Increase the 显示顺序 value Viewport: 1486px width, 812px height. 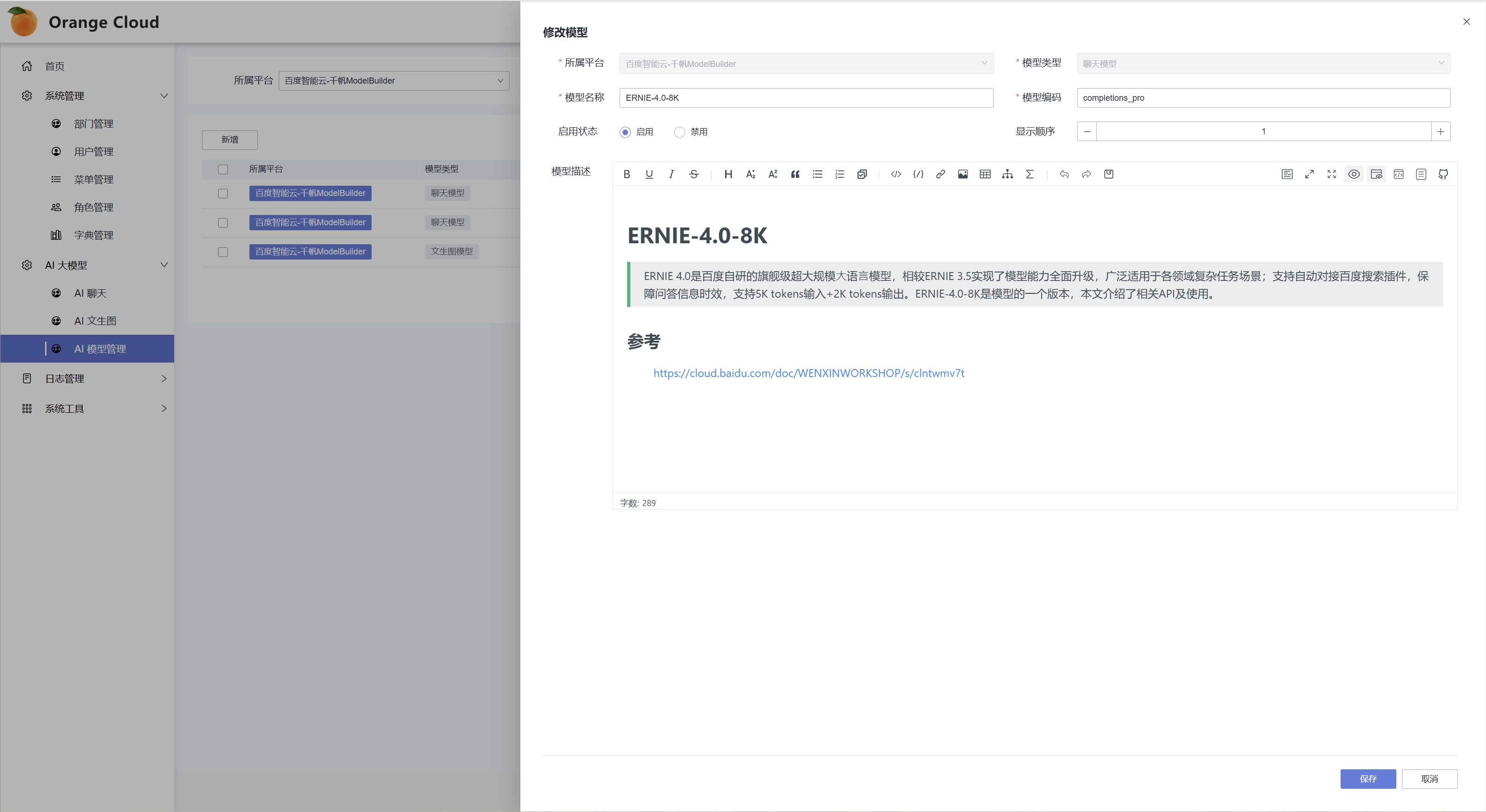1440,131
